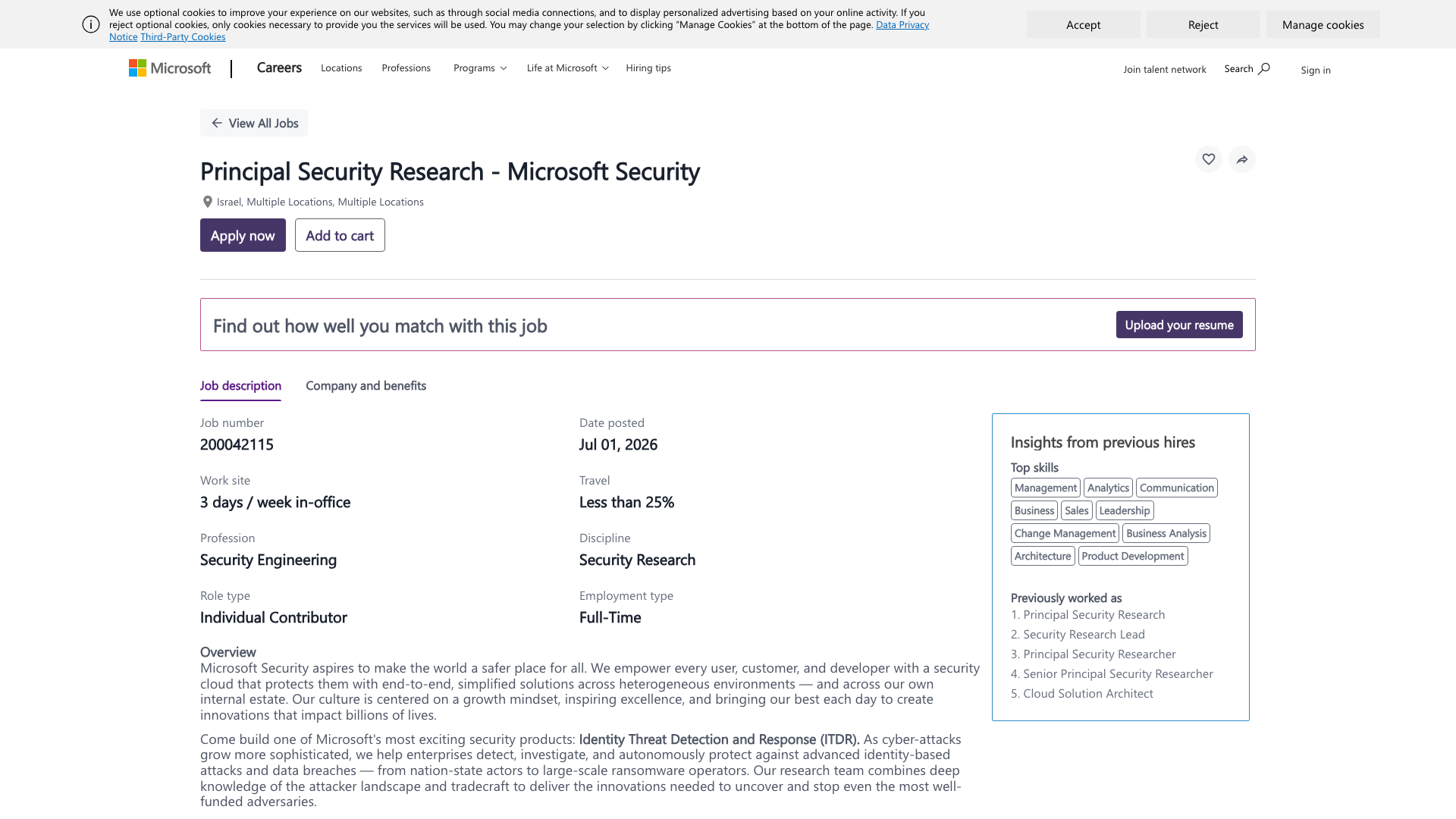Click 'Full-Time' employment type

[x=610, y=617]
